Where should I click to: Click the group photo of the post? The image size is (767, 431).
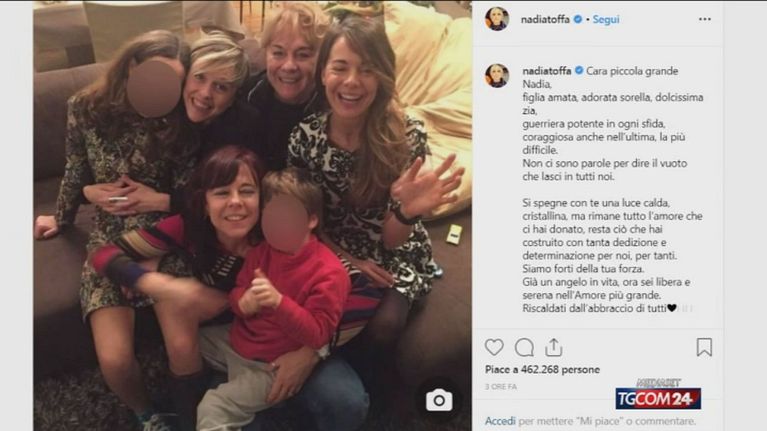coord(250,215)
